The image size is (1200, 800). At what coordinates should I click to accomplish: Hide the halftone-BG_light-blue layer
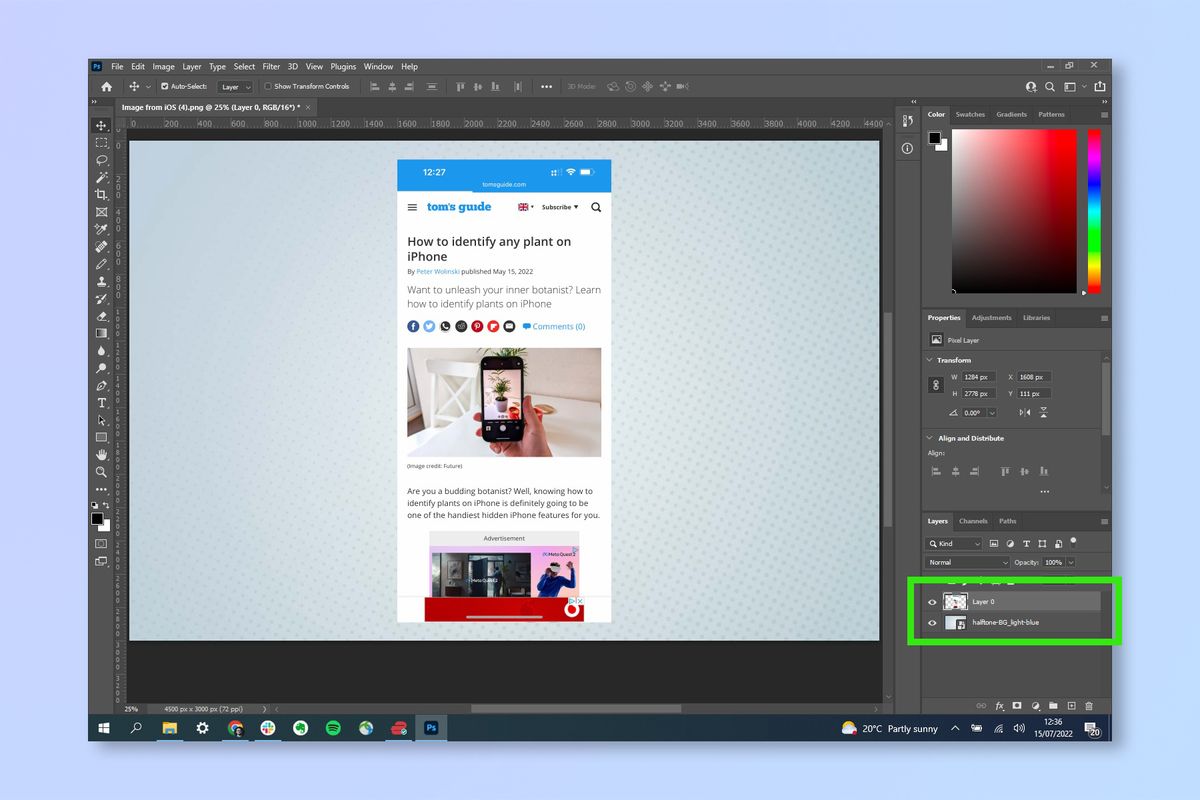click(932, 622)
